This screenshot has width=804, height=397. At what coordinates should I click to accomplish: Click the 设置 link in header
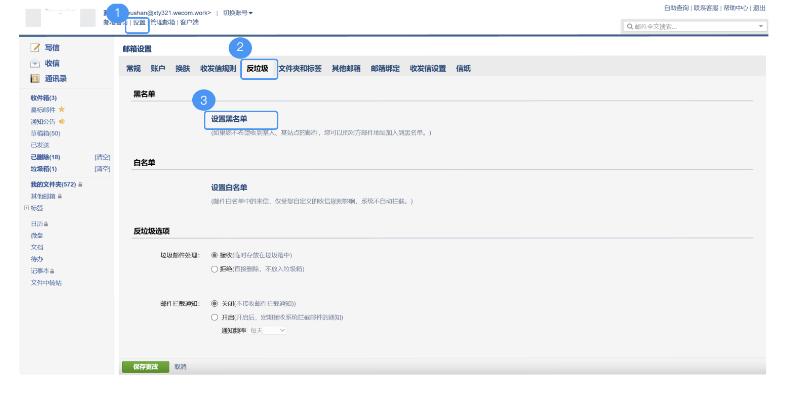(139, 23)
